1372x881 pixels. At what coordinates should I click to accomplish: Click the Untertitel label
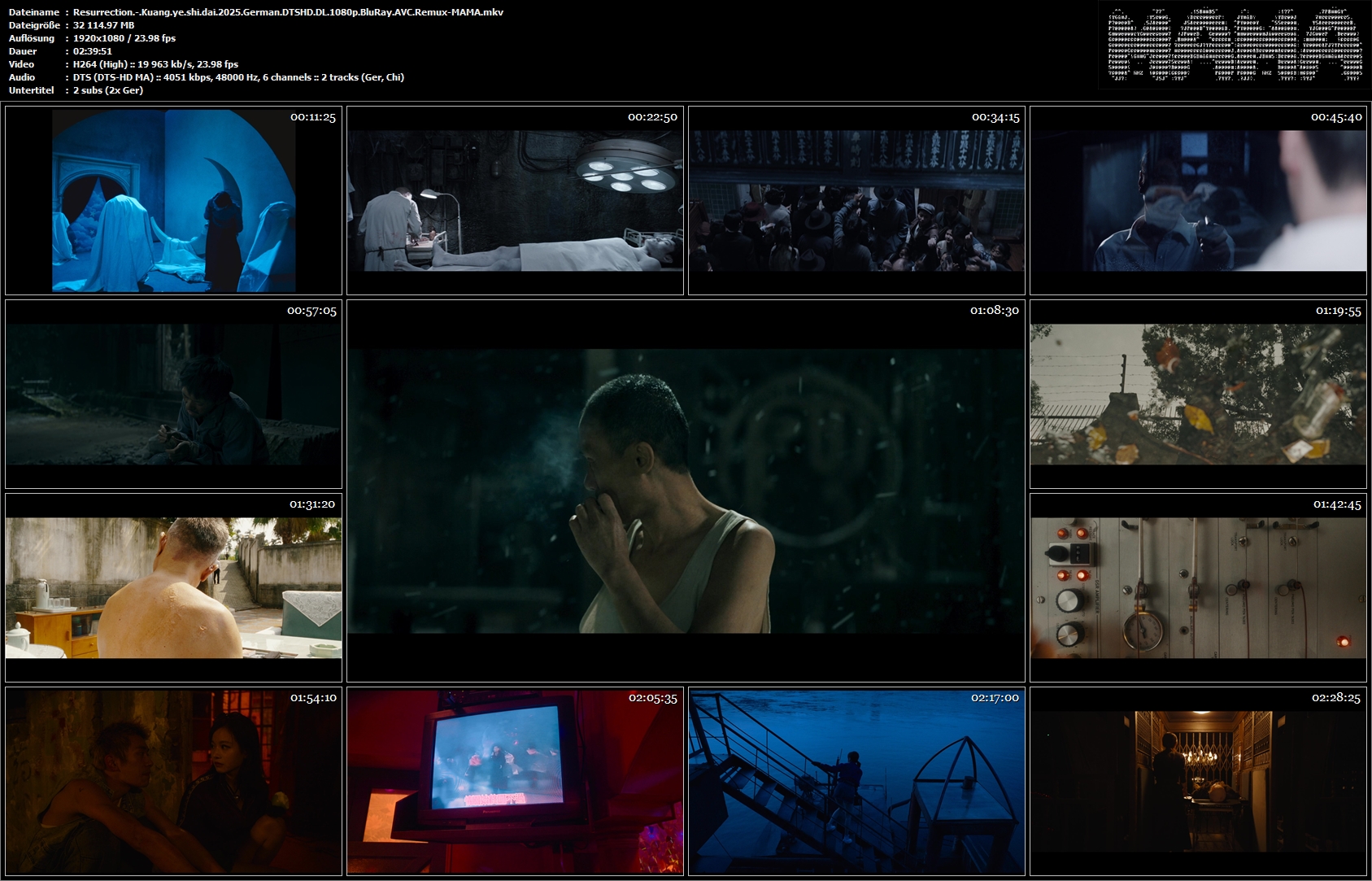point(32,90)
